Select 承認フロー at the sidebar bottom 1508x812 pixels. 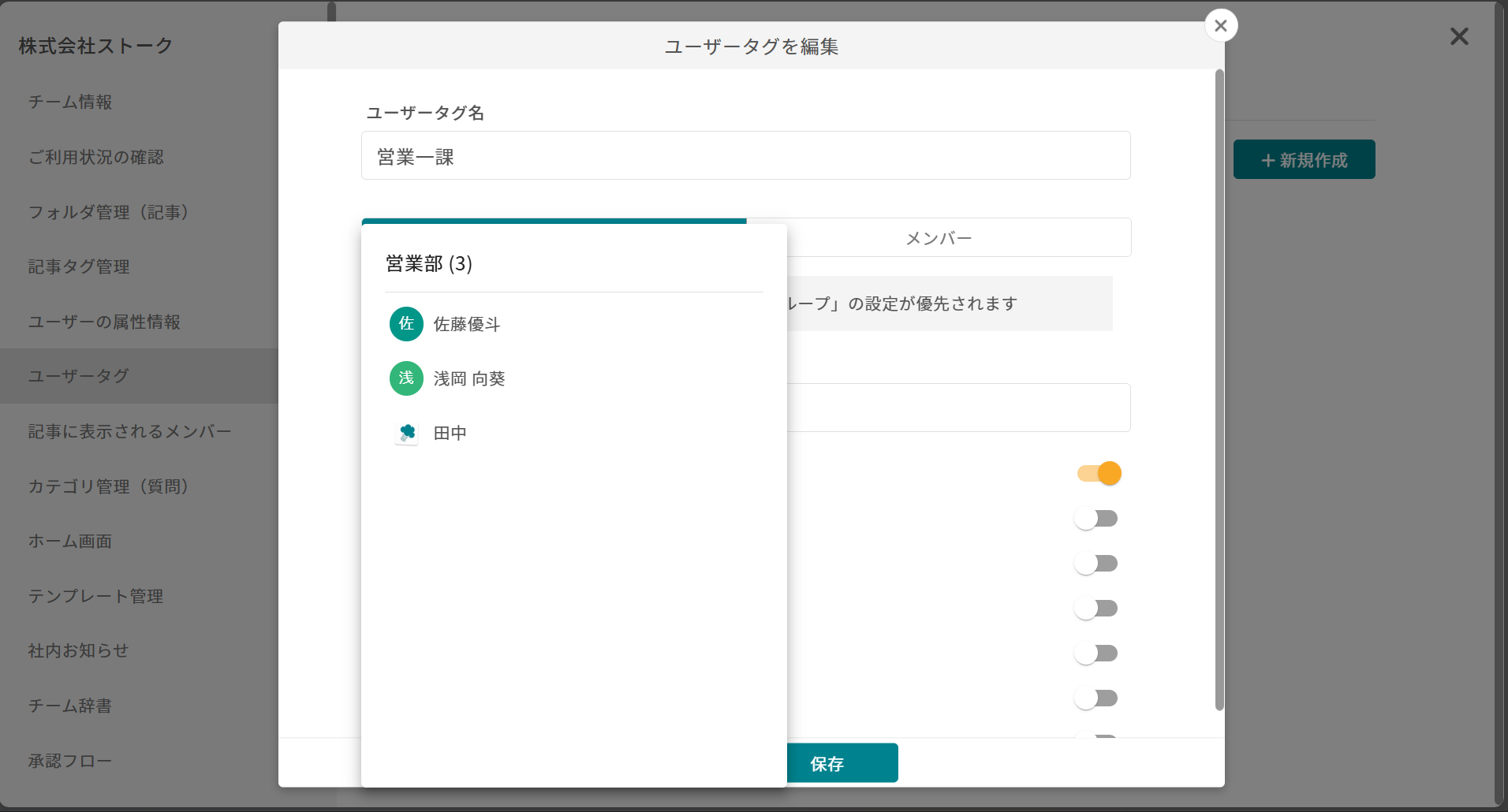click(69, 760)
